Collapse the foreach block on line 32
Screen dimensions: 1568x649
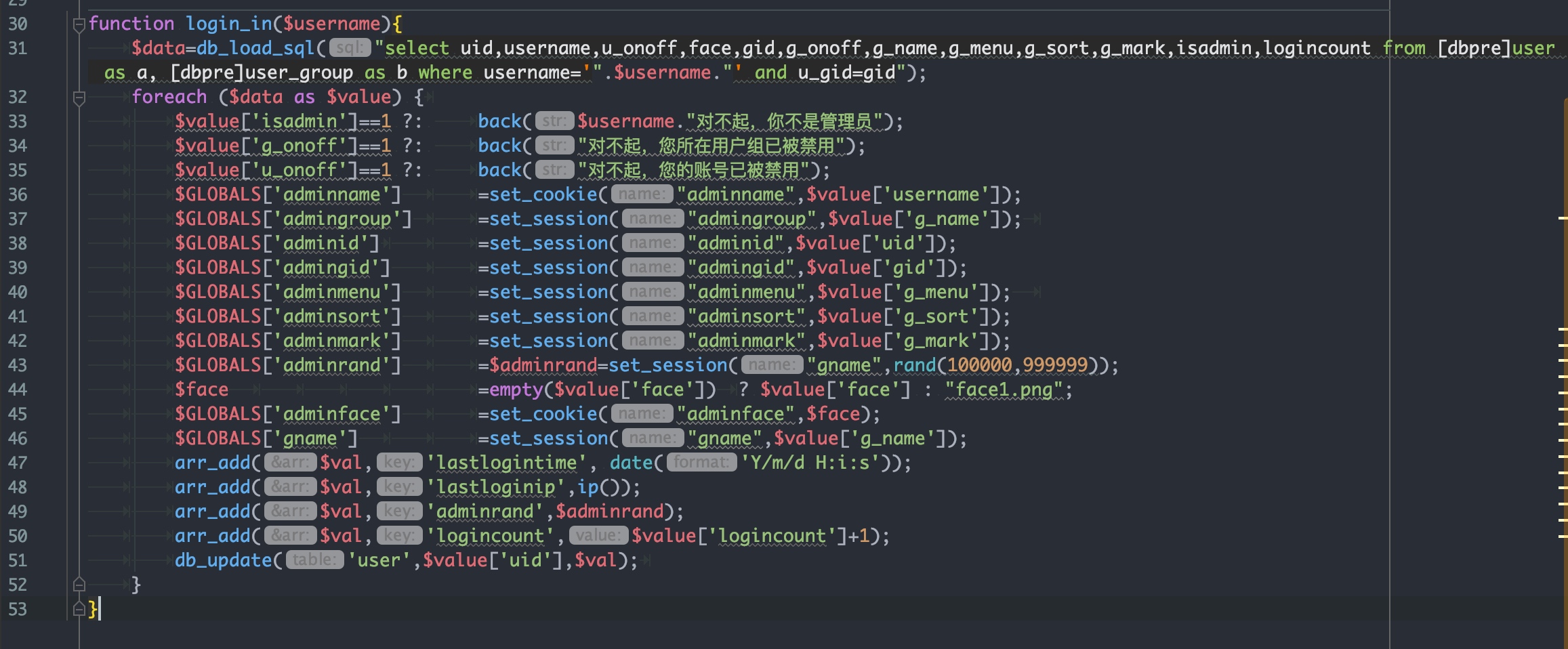click(x=79, y=98)
